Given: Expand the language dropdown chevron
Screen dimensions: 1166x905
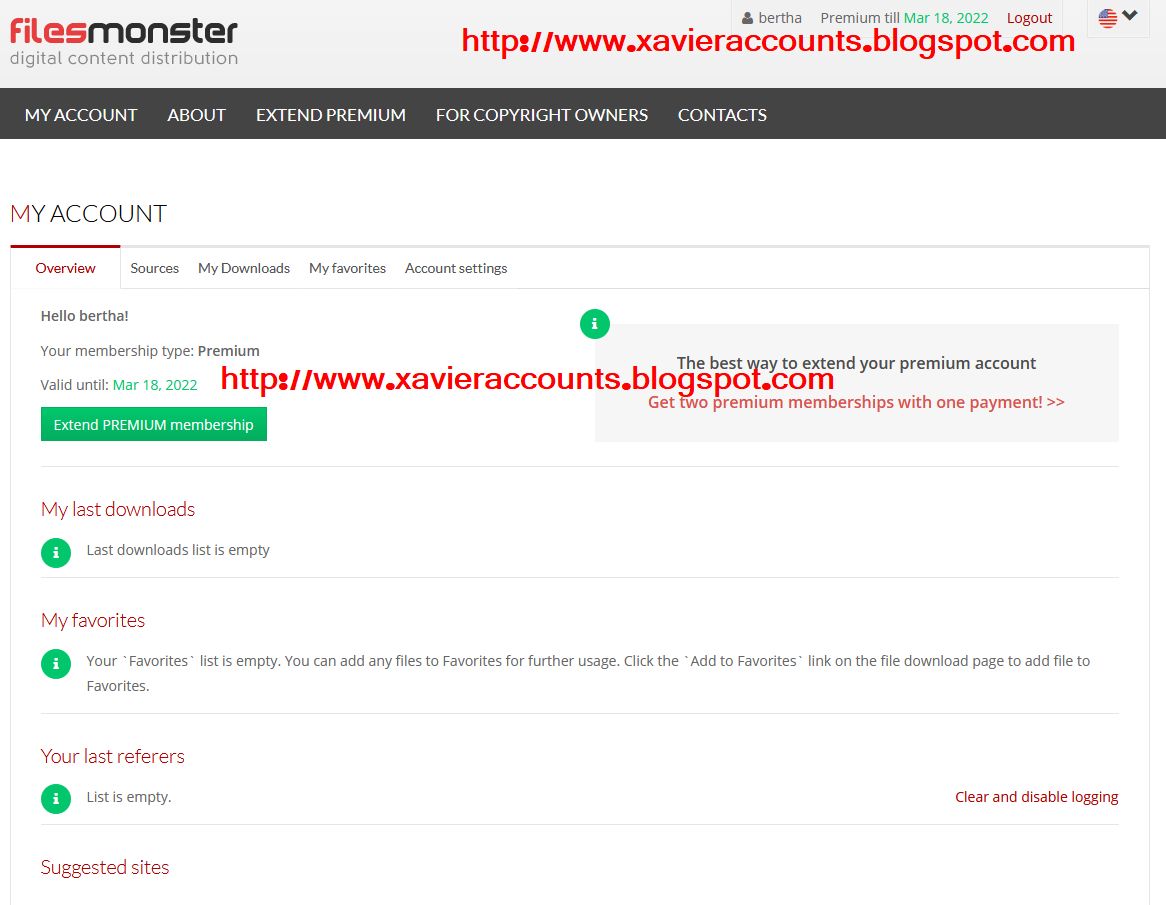Looking at the screenshot, I should point(1130,15).
